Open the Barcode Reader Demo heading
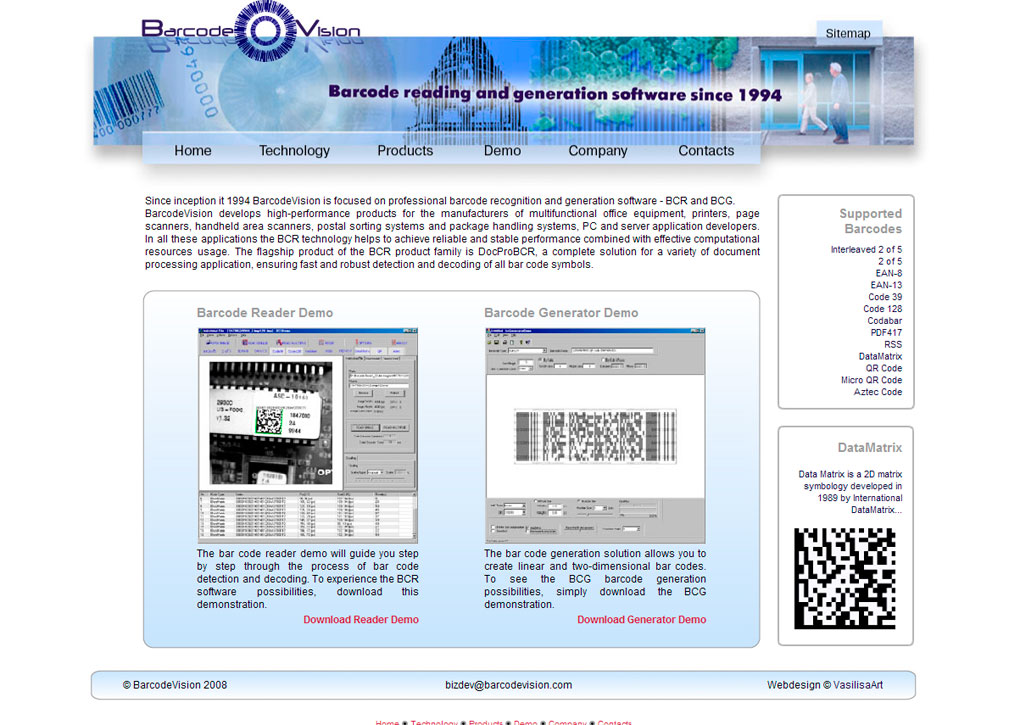 [264, 313]
